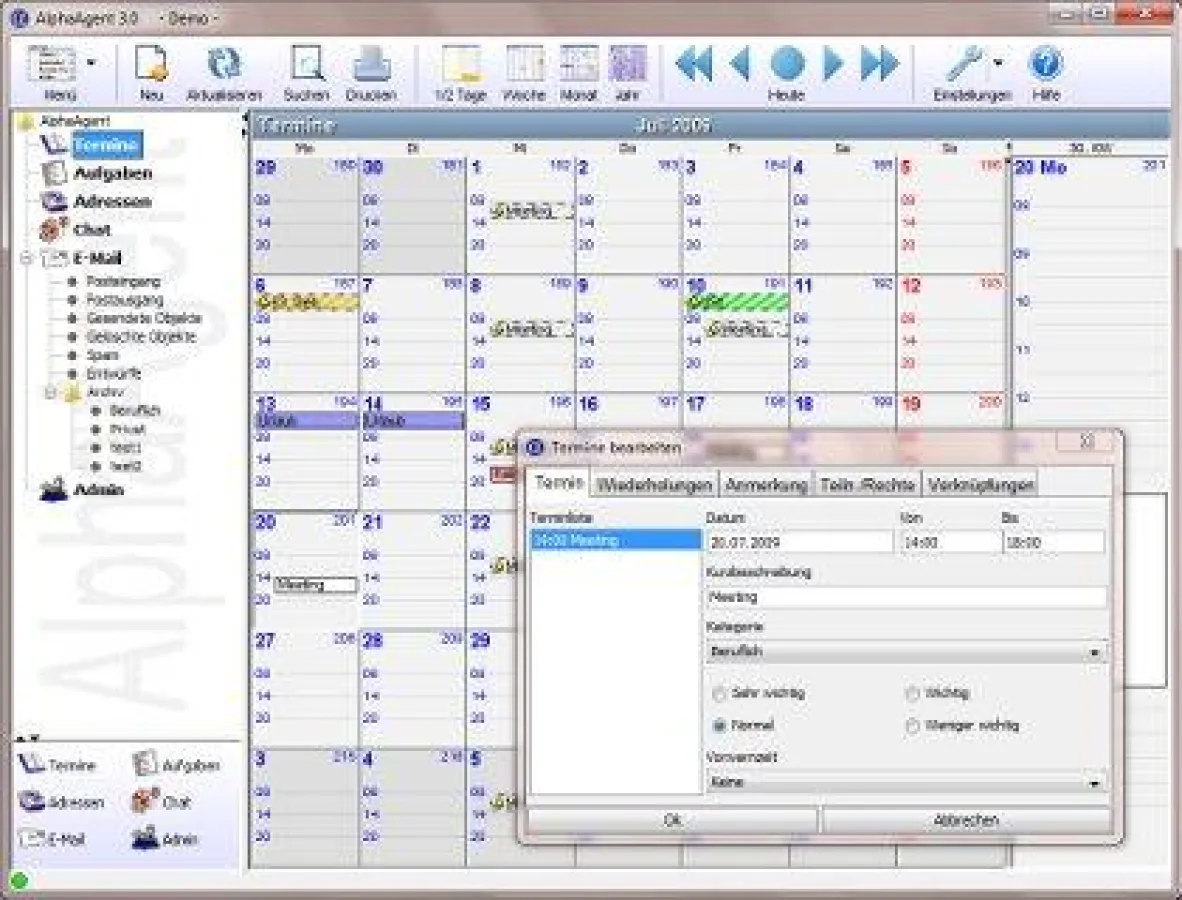Open the Anmerkung tab
Image resolution: width=1182 pixels, height=900 pixels.
(766, 485)
